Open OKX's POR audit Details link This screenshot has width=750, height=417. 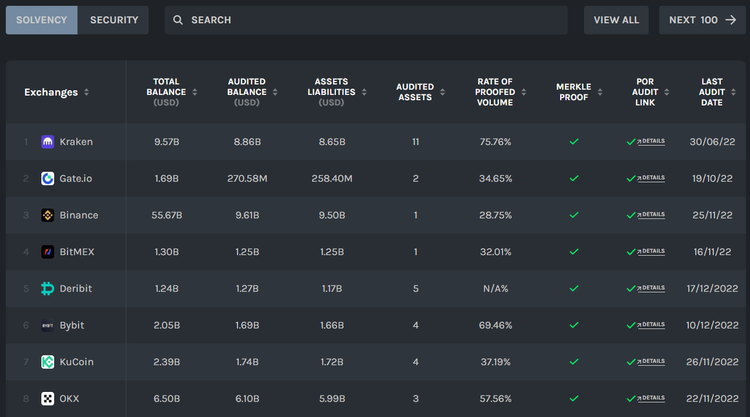pyautogui.click(x=651, y=398)
